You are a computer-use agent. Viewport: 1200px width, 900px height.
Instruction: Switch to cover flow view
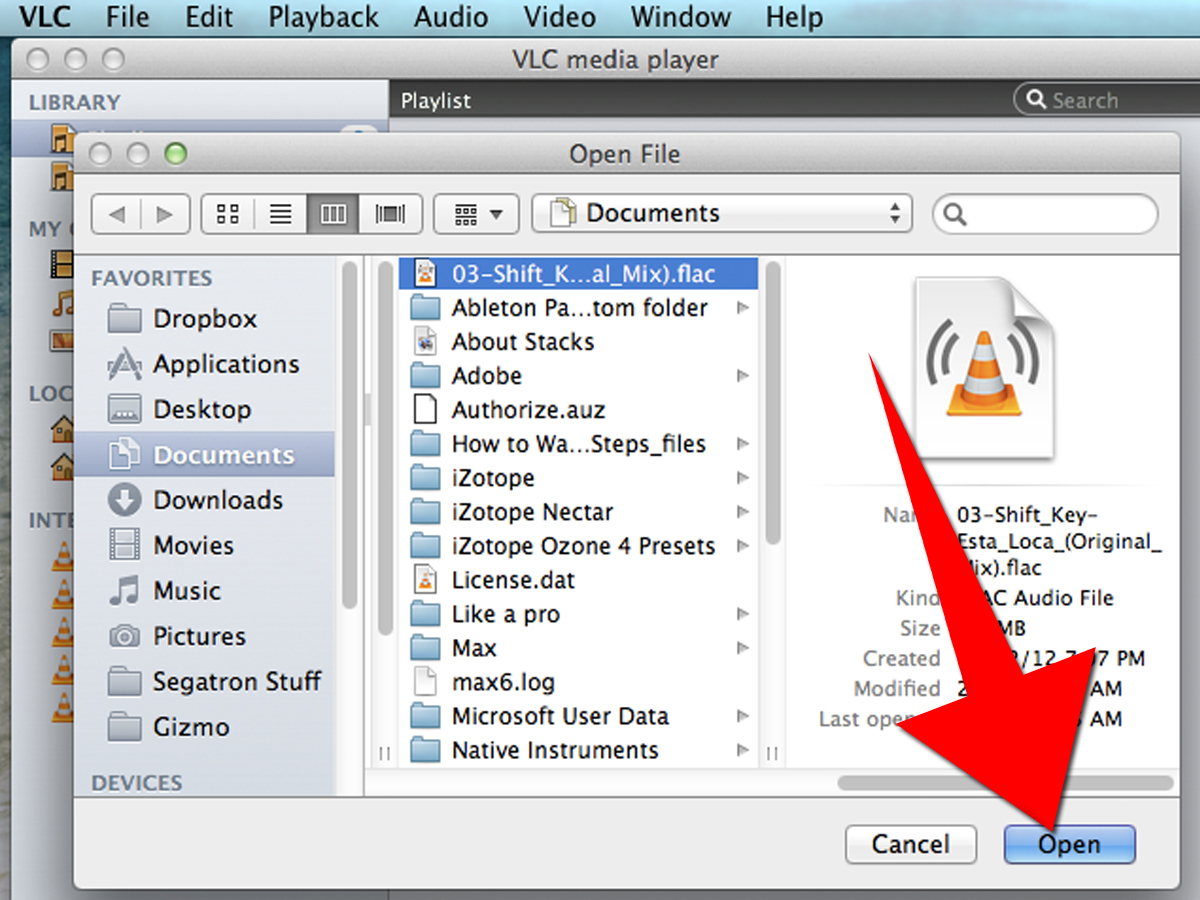(390, 214)
